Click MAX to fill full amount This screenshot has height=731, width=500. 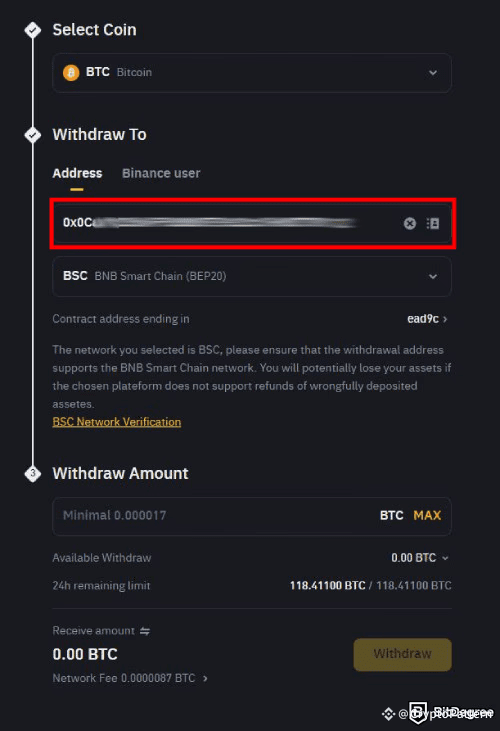[427, 516]
